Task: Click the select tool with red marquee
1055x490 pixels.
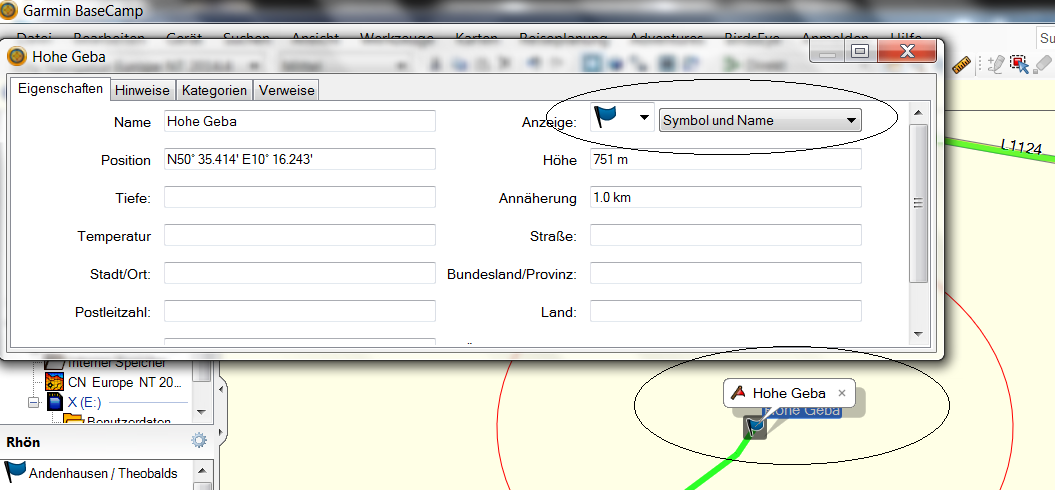Action: click(x=1019, y=64)
